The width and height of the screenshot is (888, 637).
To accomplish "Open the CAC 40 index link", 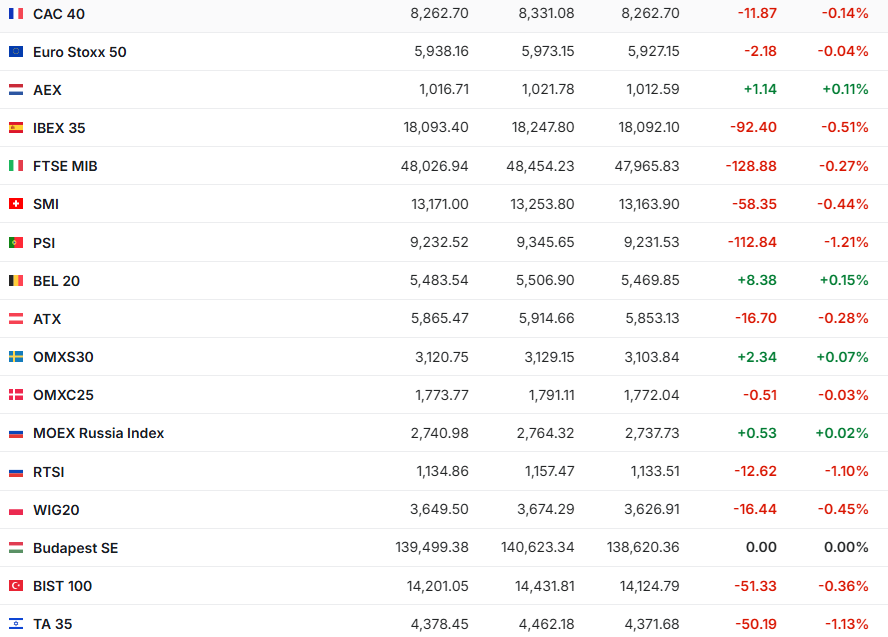I will (x=59, y=14).
